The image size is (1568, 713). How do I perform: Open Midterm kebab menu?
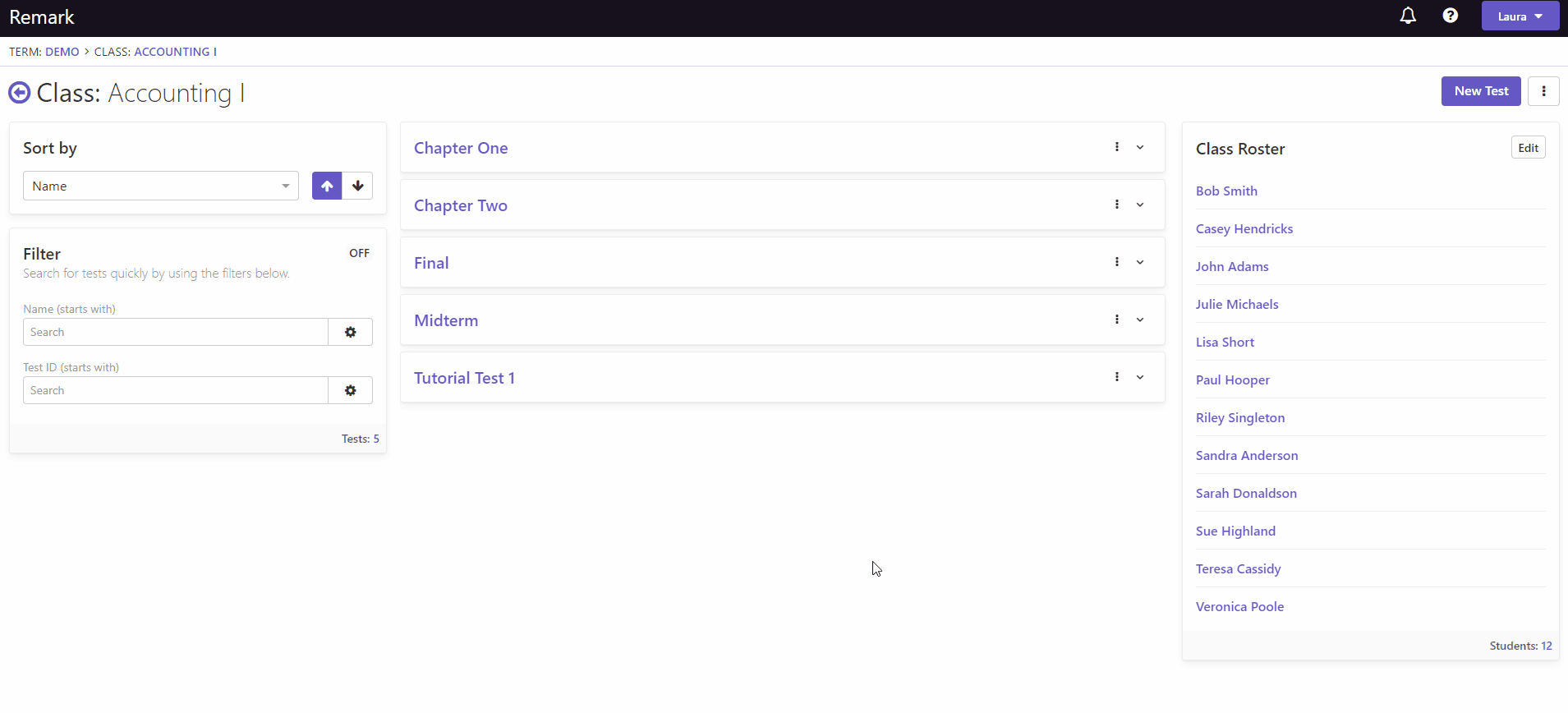1117,320
